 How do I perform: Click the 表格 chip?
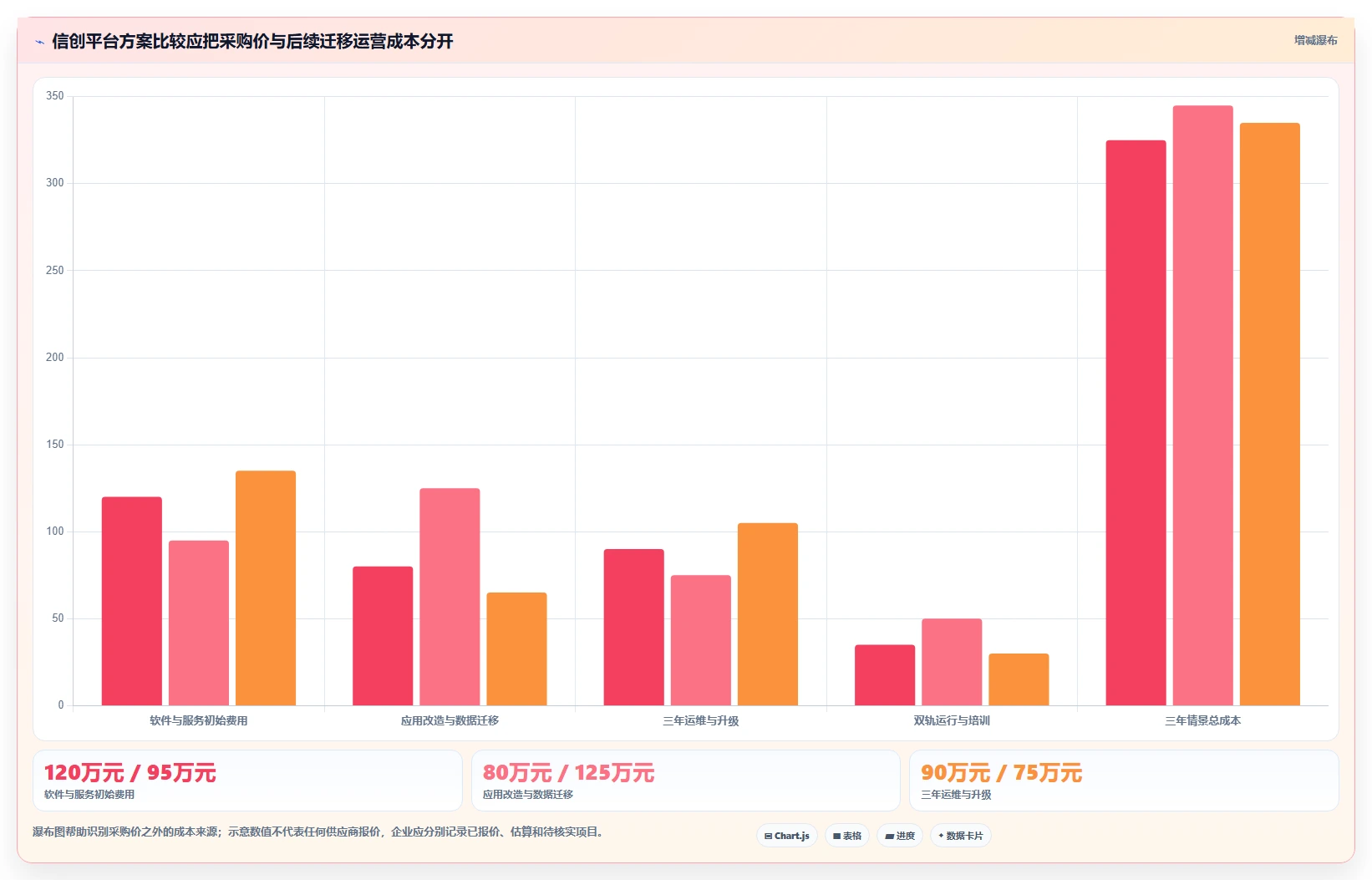(847, 836)
